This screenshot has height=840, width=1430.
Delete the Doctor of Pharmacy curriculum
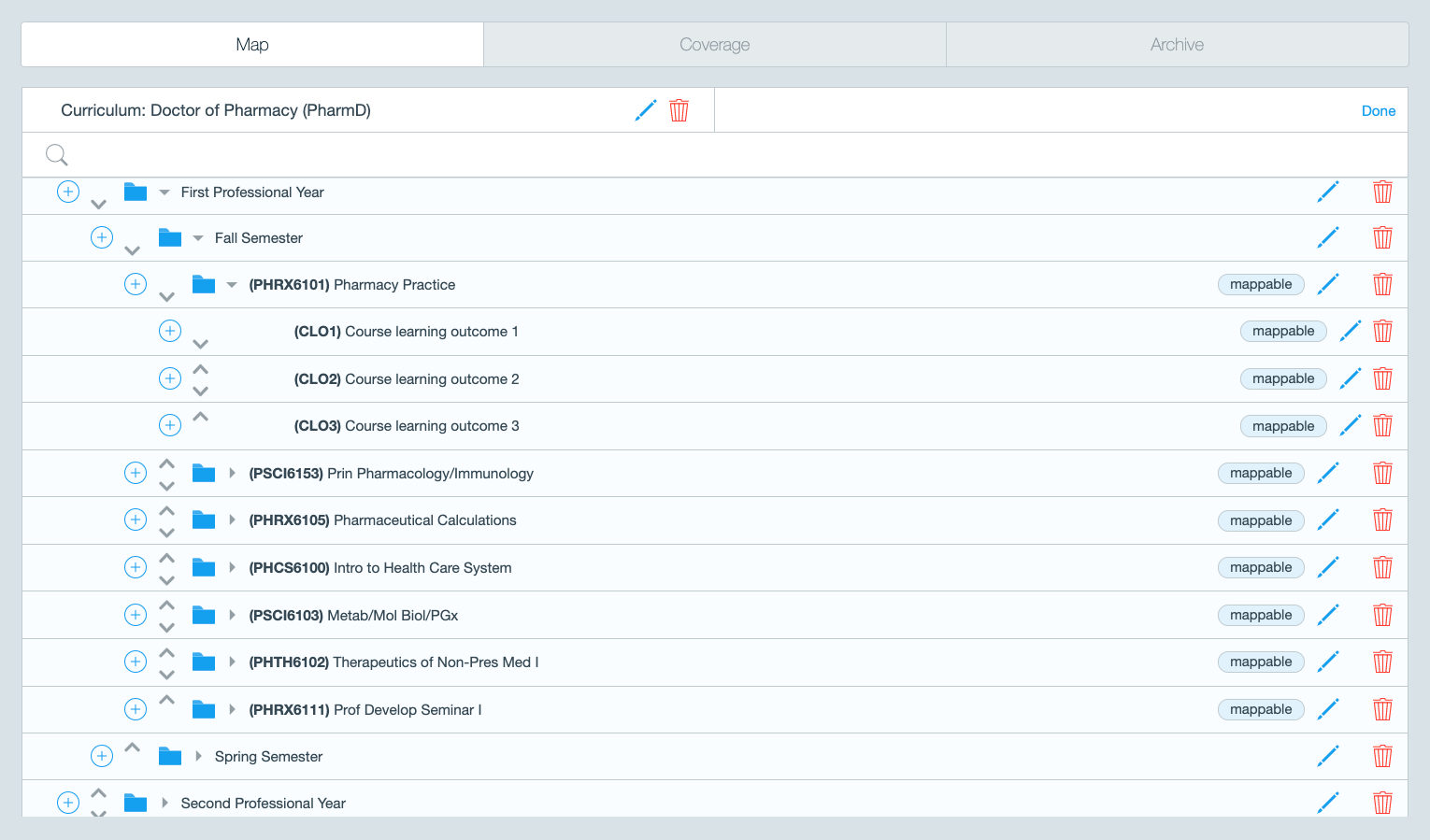point(679,110)
